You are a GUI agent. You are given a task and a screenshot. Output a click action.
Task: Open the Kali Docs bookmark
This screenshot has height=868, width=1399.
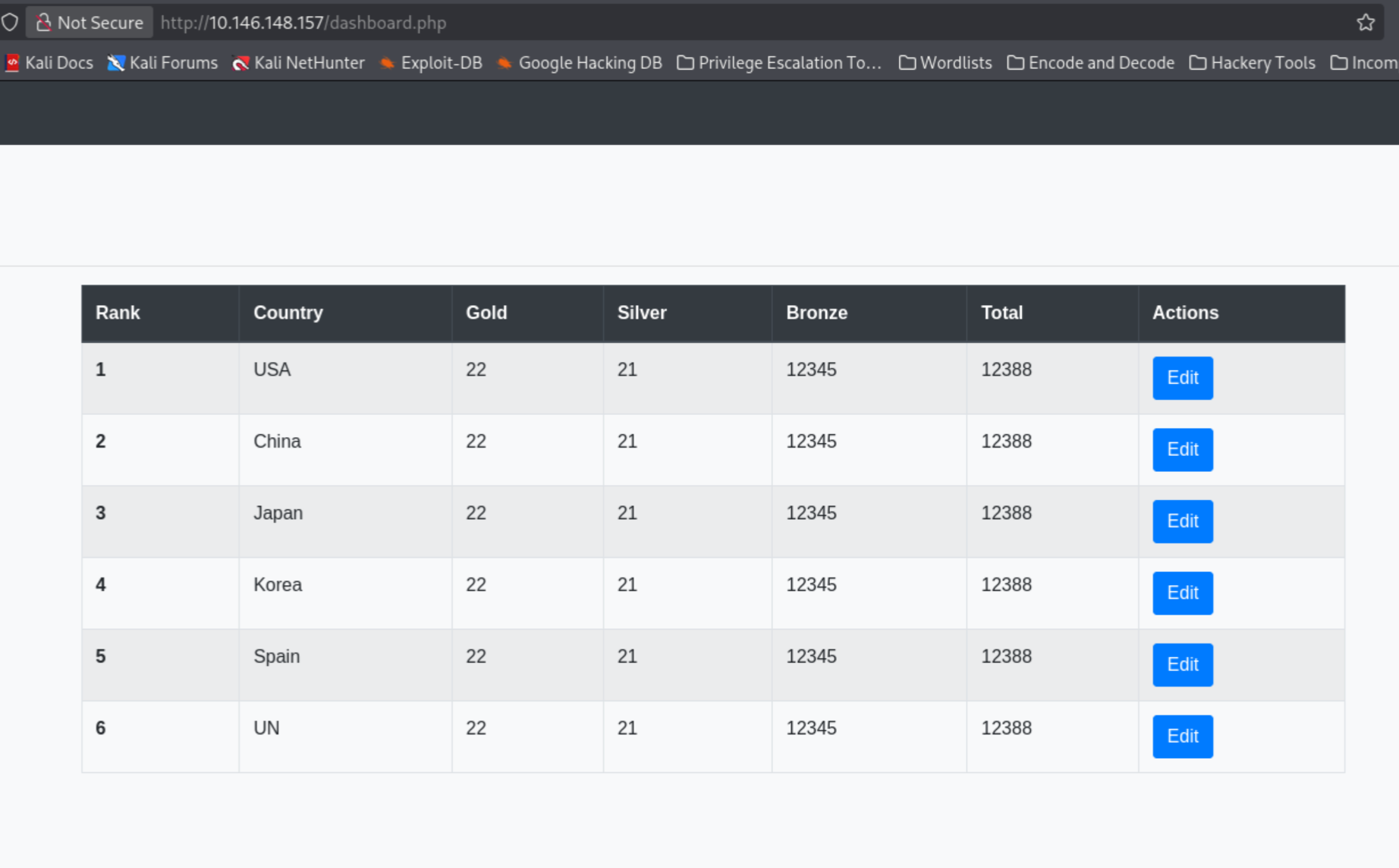click(49, 63)
